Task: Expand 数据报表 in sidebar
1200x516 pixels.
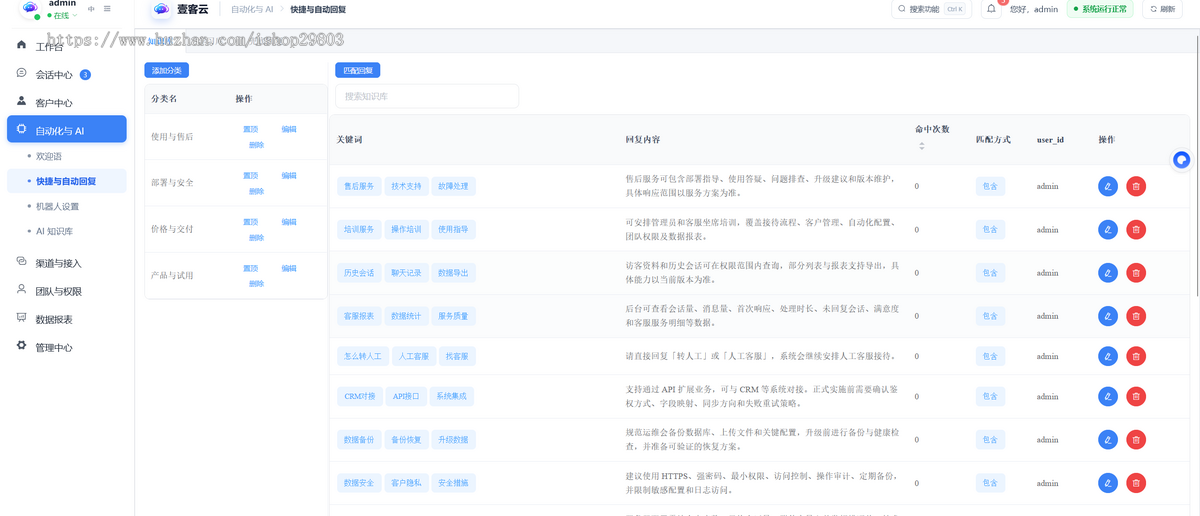Action: click(x=67, y=319)
